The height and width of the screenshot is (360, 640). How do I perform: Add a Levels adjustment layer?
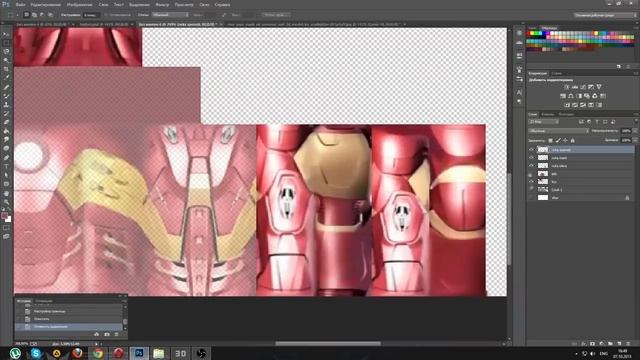575,87
